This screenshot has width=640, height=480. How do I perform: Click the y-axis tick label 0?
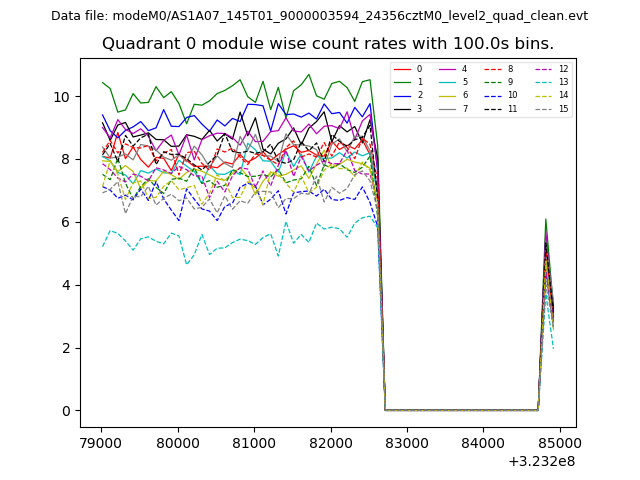(66, 411)
